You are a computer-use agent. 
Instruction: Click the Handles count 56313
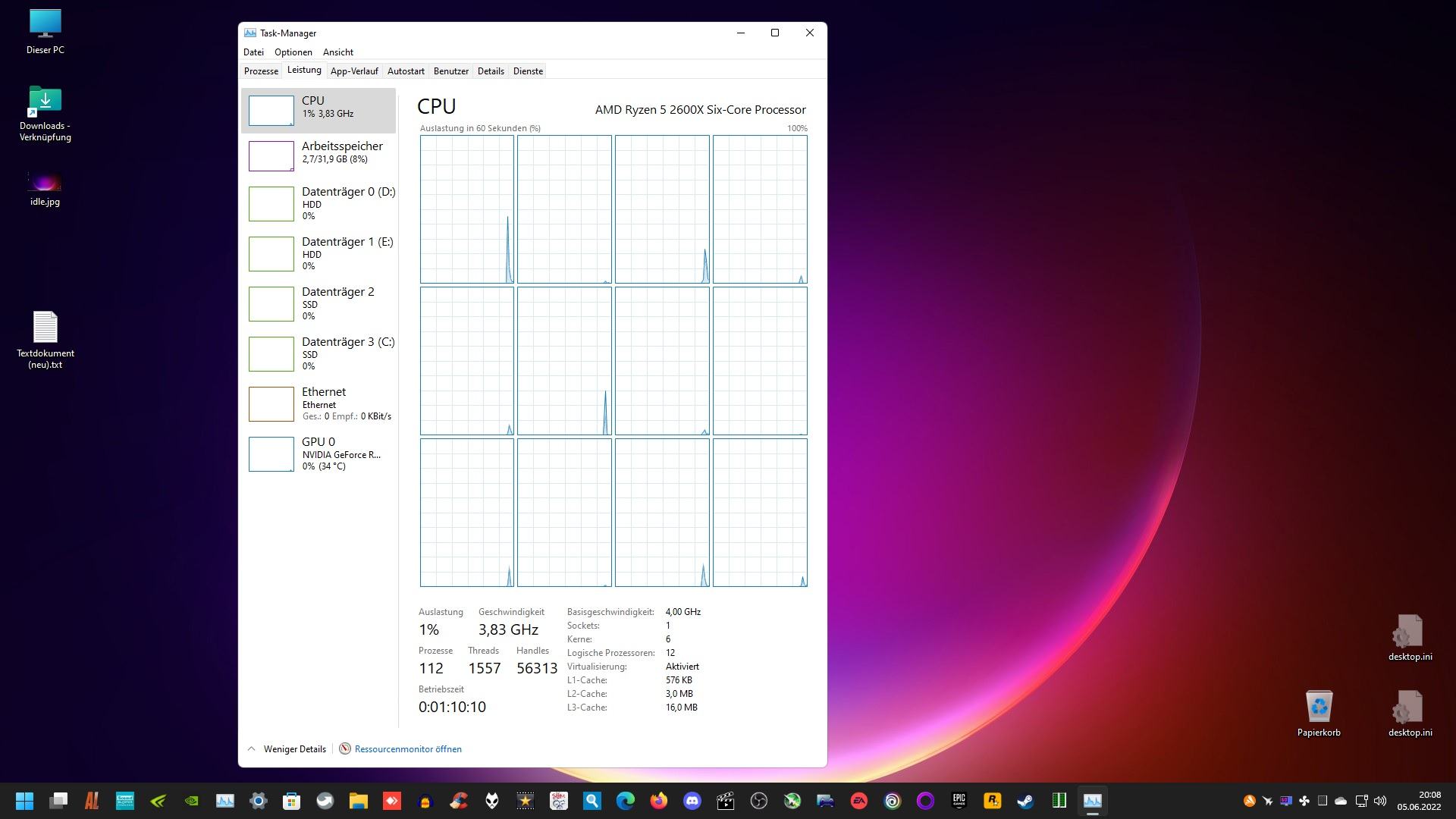click(x=537, y=669)
